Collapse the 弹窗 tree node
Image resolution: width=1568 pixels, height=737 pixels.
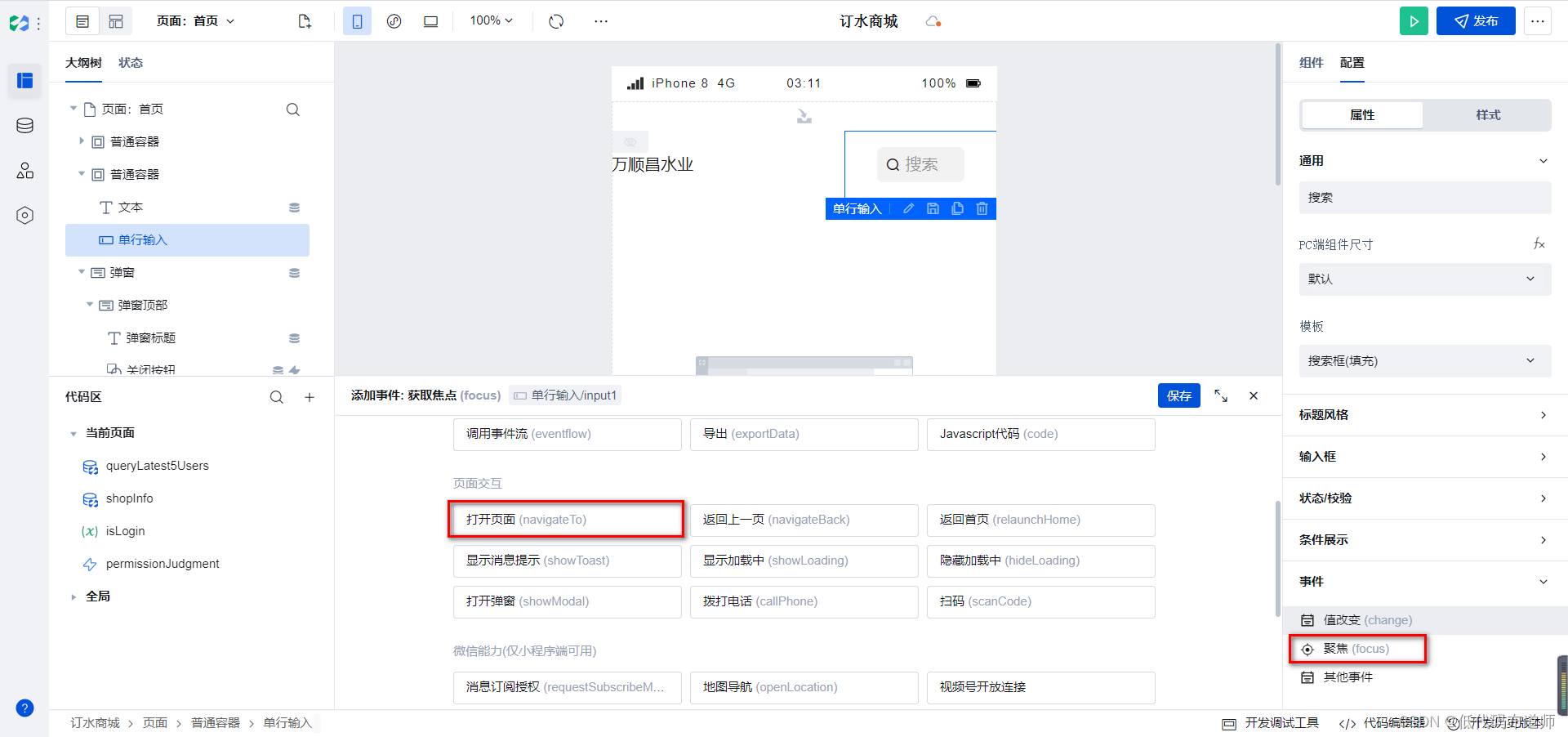[82, 272]
